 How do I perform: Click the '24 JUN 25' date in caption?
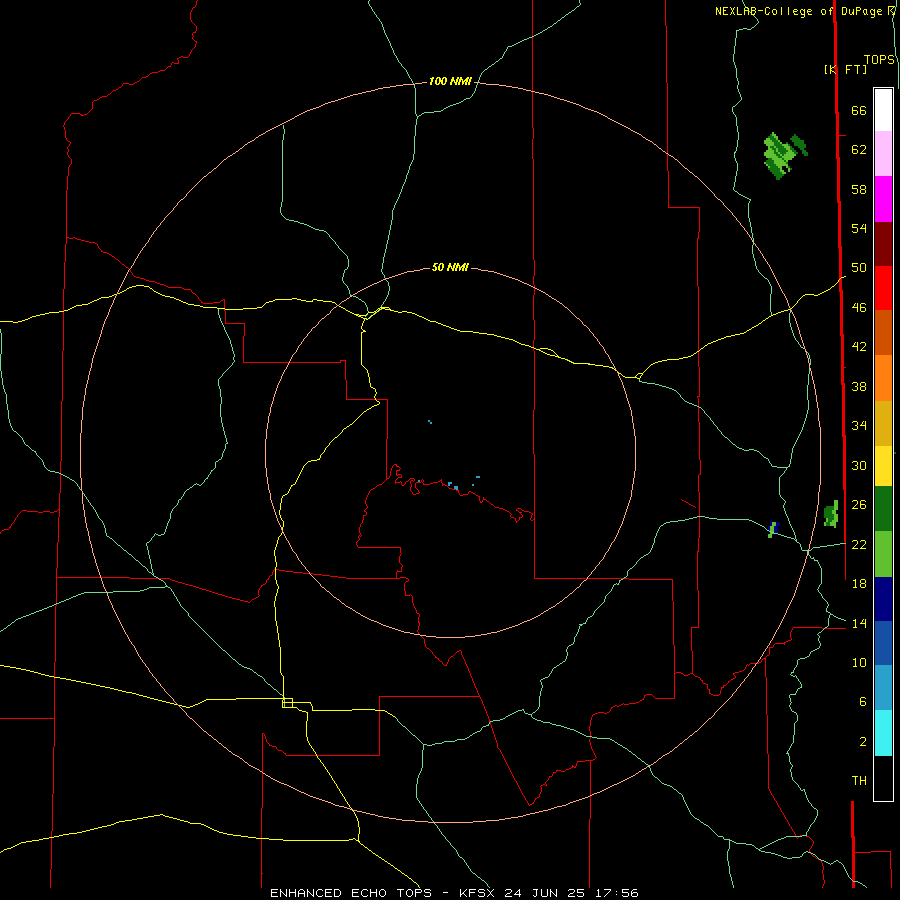click(545, 893)
